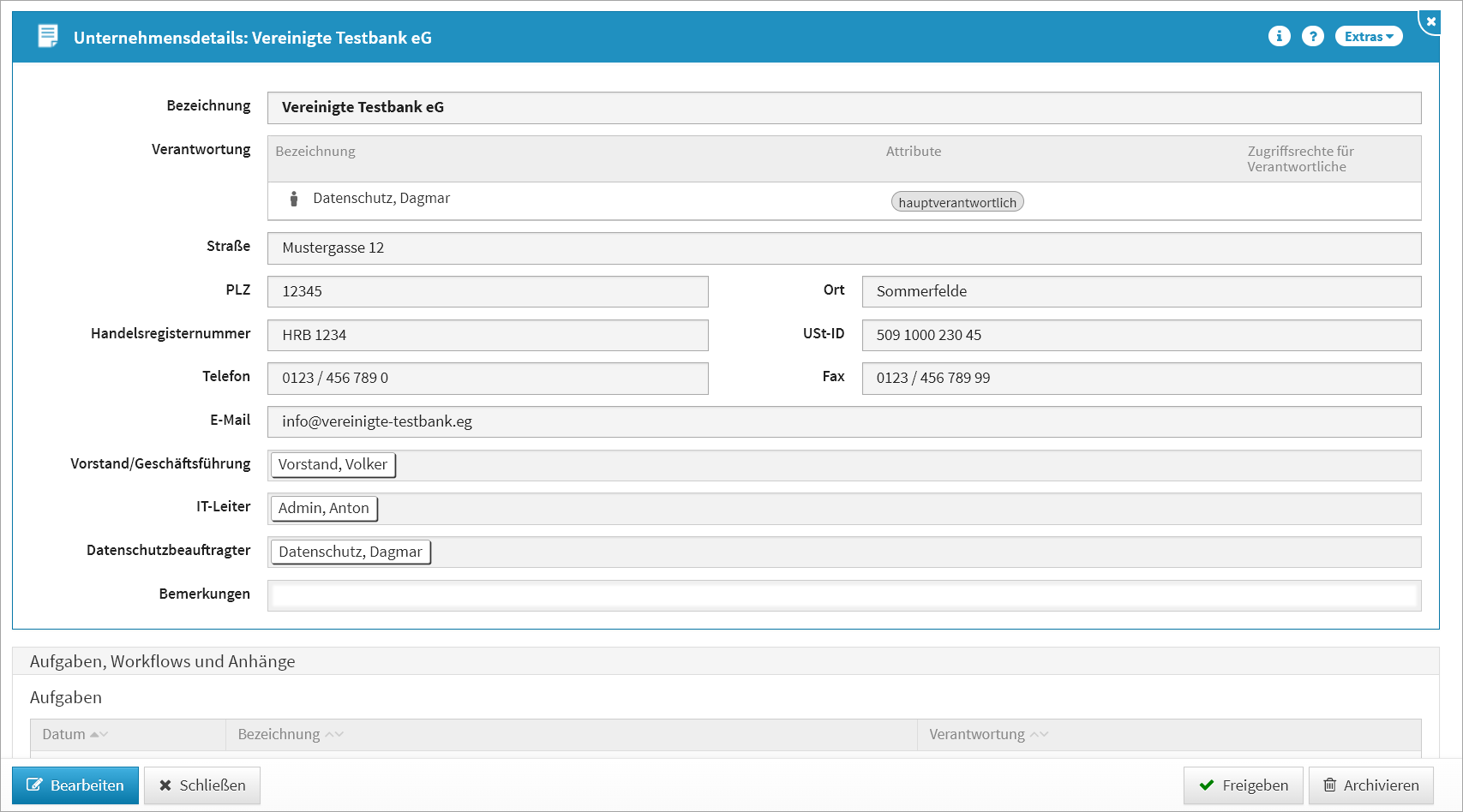Select the Admin, Anton tag
1463x812 pixels.
tap(324, 508)
